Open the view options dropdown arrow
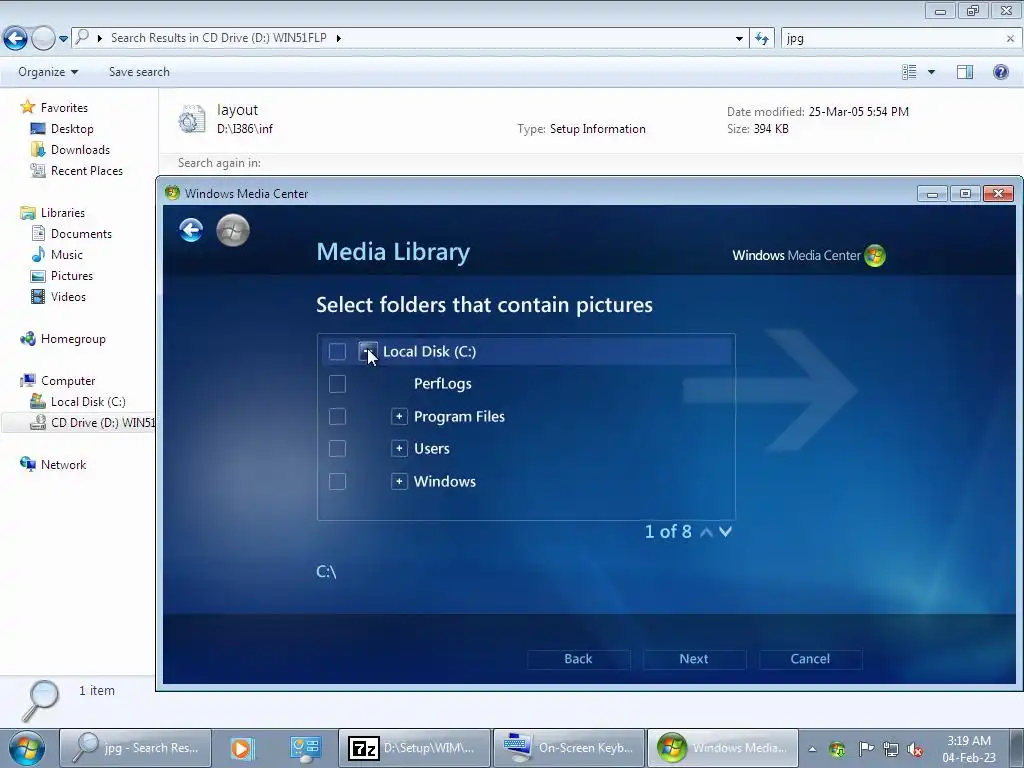 click(x=931, y=72)
